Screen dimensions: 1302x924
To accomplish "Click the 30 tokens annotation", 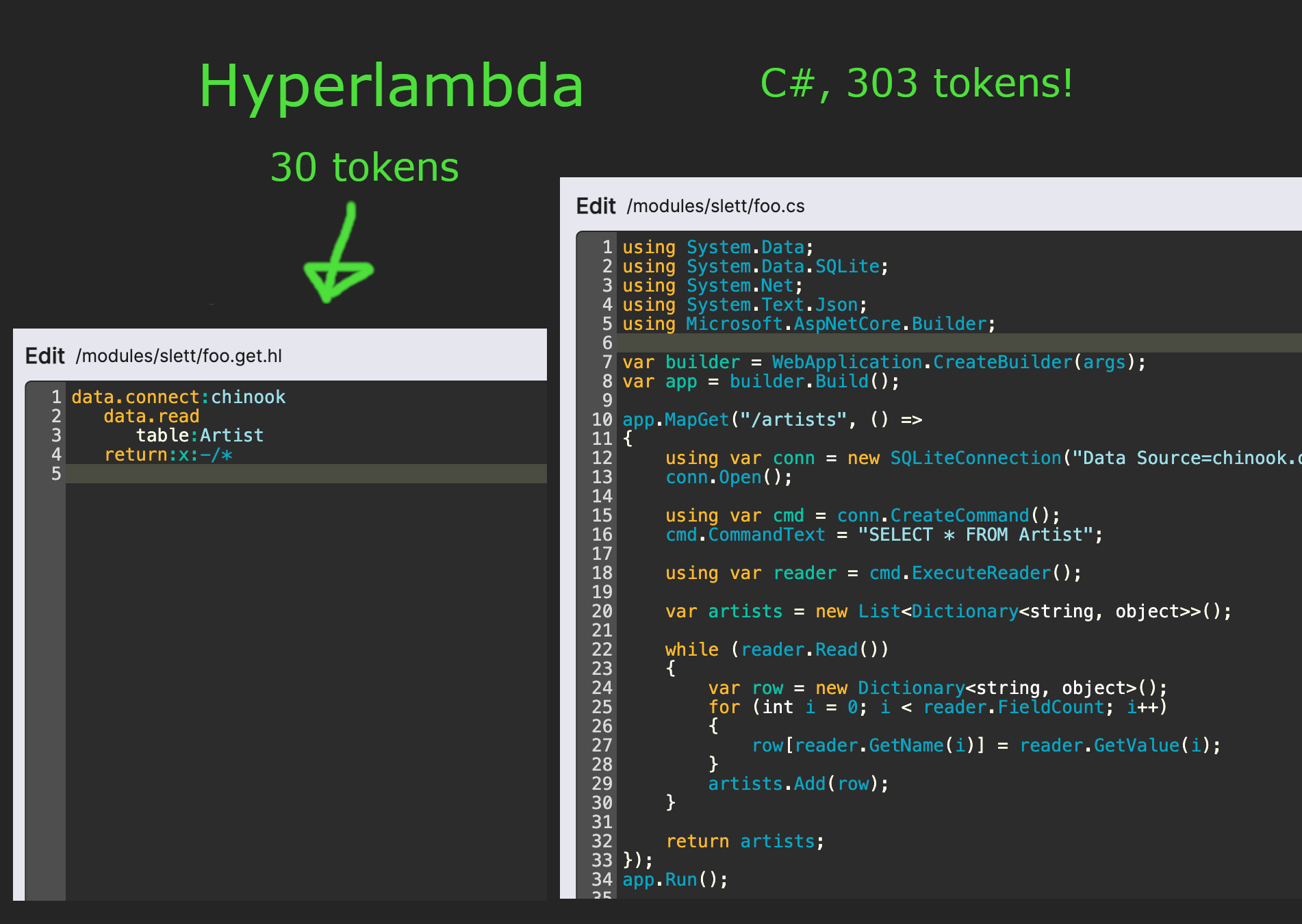I will point(363,166).
